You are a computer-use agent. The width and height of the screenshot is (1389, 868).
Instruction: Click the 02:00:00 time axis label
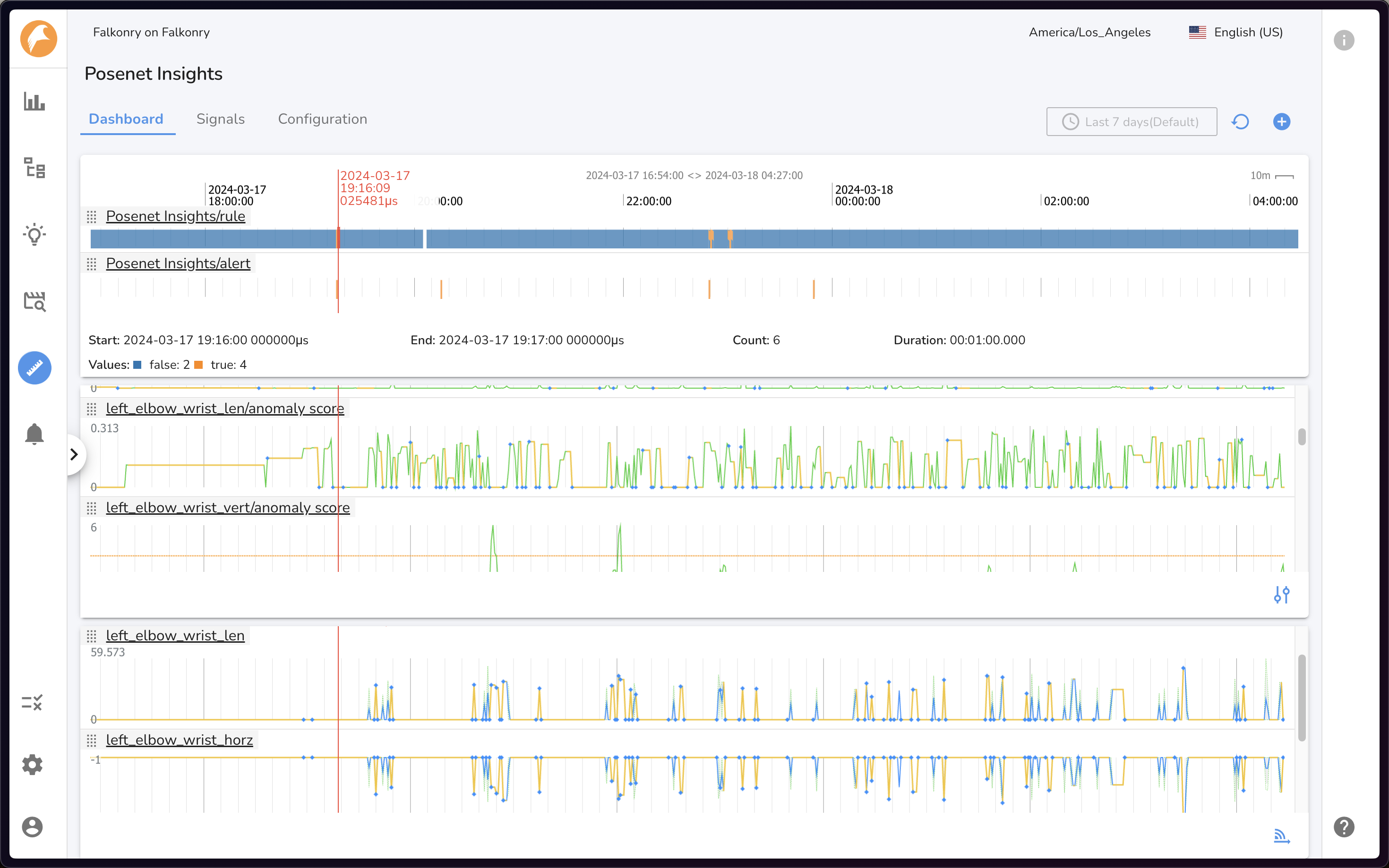coord(1066,202)
